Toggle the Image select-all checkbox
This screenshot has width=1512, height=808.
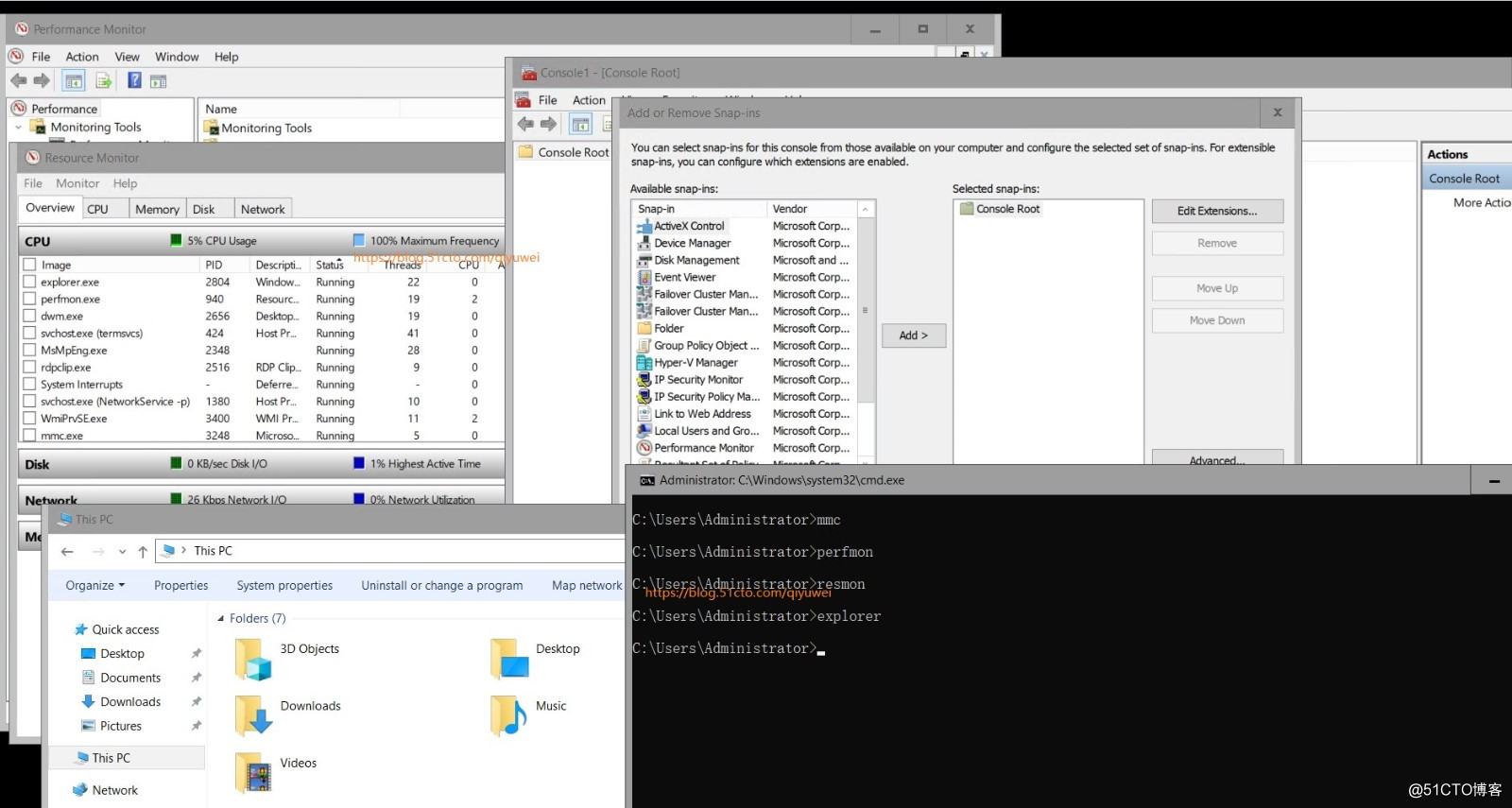point(29,265)
